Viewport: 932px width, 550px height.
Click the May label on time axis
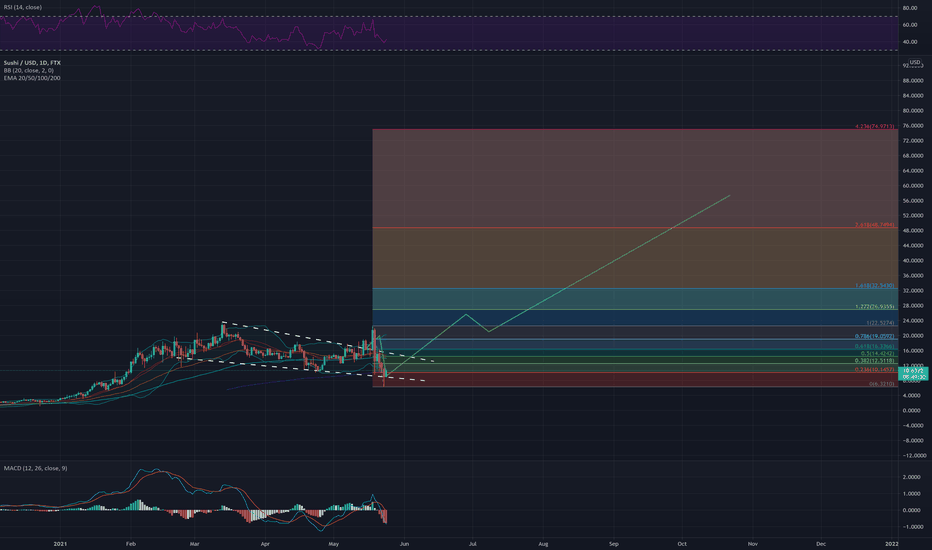[x=333, y=543]
